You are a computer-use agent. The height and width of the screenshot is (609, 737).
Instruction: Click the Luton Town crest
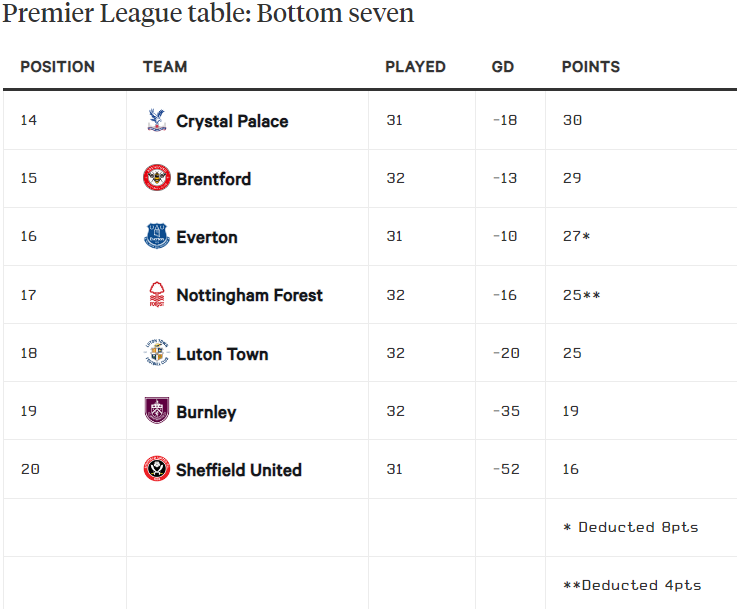pyautogui.click(x=157, y=352)
